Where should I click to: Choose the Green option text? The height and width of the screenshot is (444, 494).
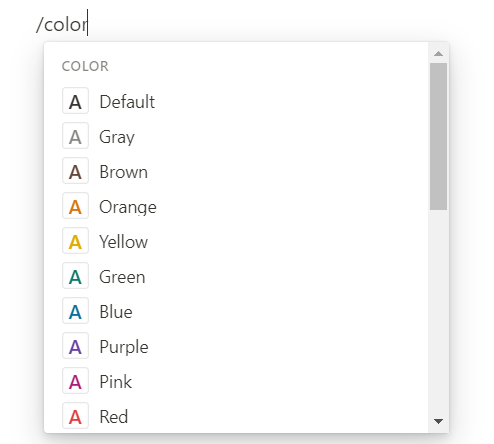coord(122,277)
